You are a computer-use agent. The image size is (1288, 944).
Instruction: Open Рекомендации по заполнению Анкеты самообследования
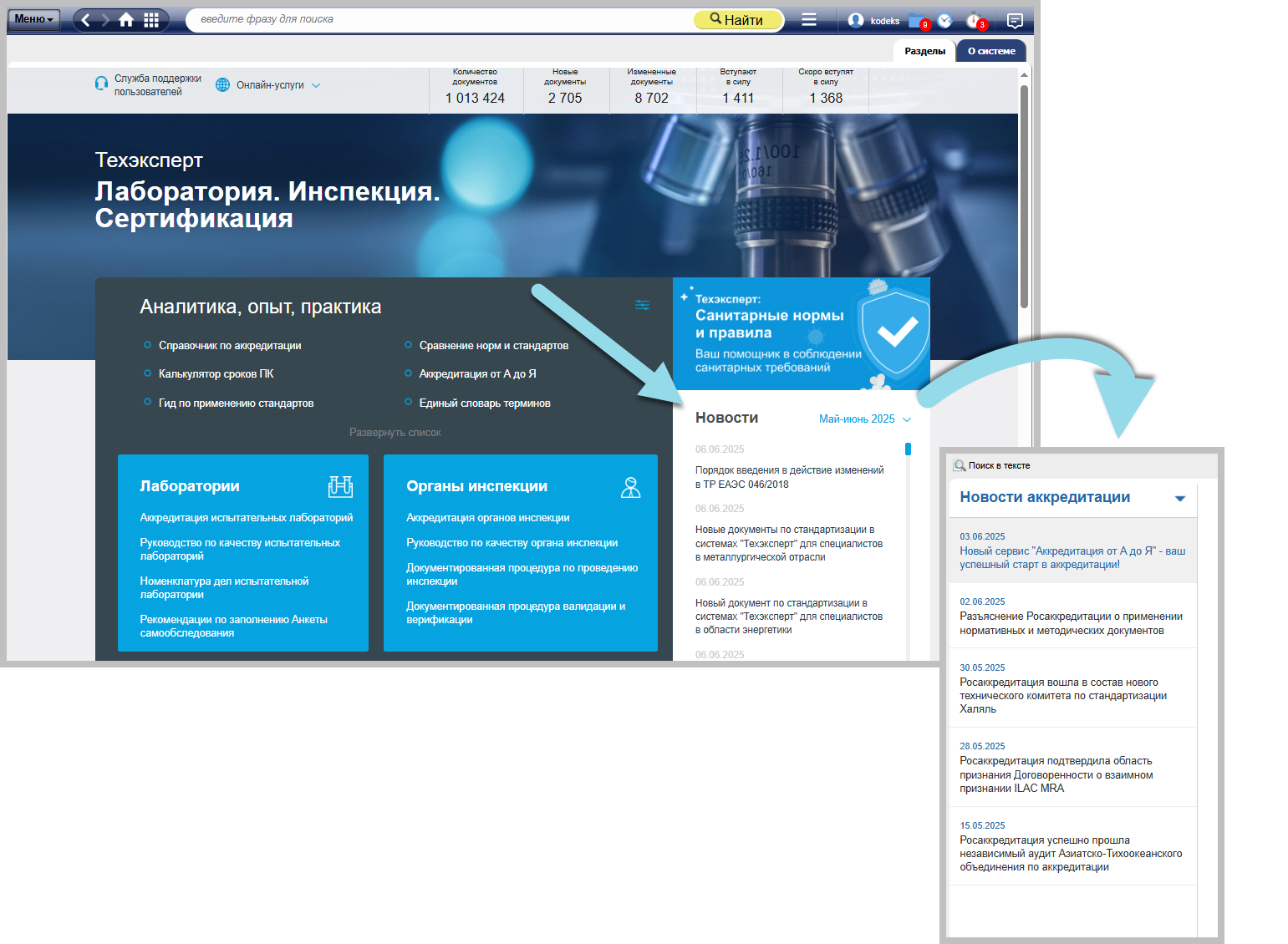click(233, 627)
